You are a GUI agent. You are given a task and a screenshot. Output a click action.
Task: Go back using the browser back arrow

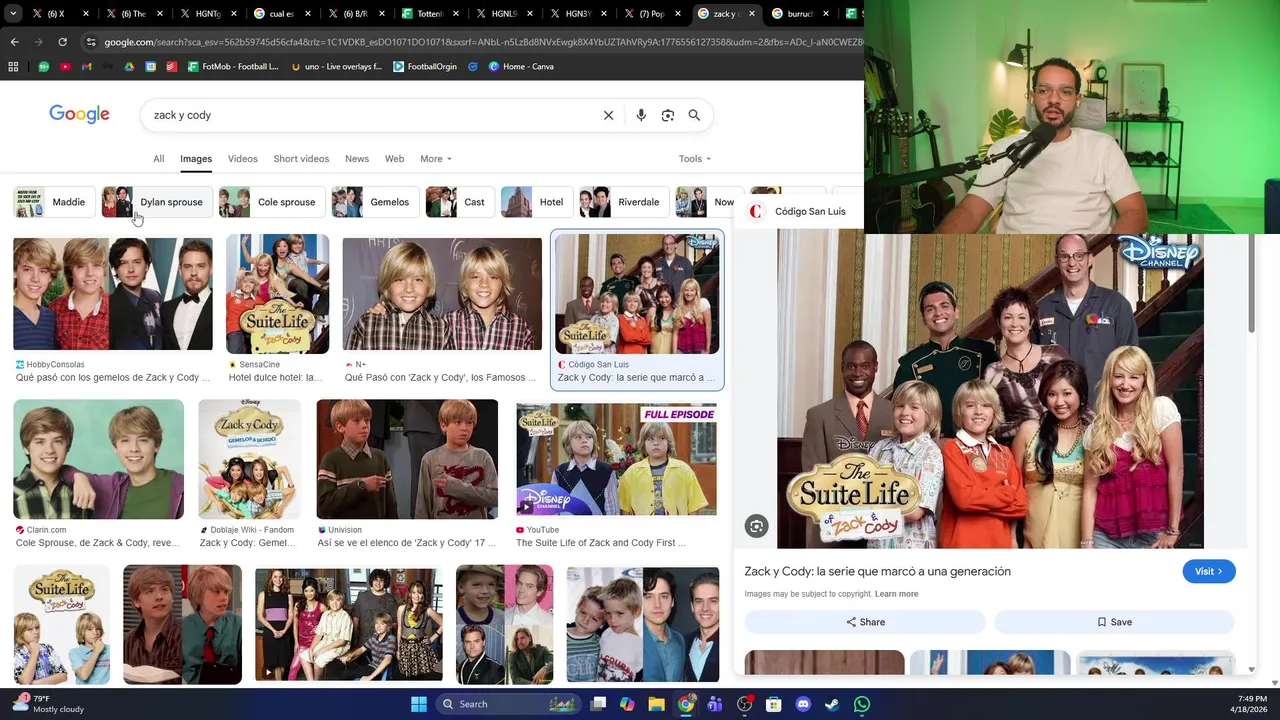click(x=14, y=42)
